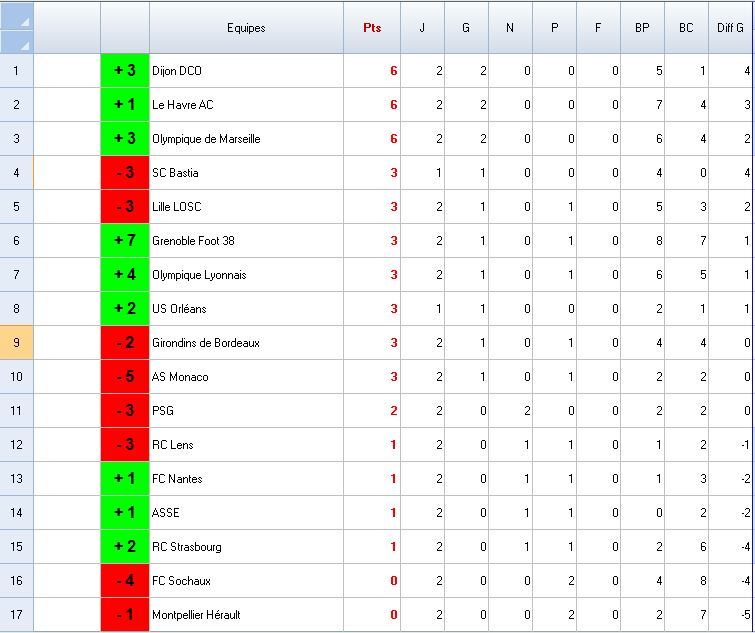The width and height of the screenshot is (755, 633).
Task: Click the Montpellier Hérault team name
Action: click(197, 615)
